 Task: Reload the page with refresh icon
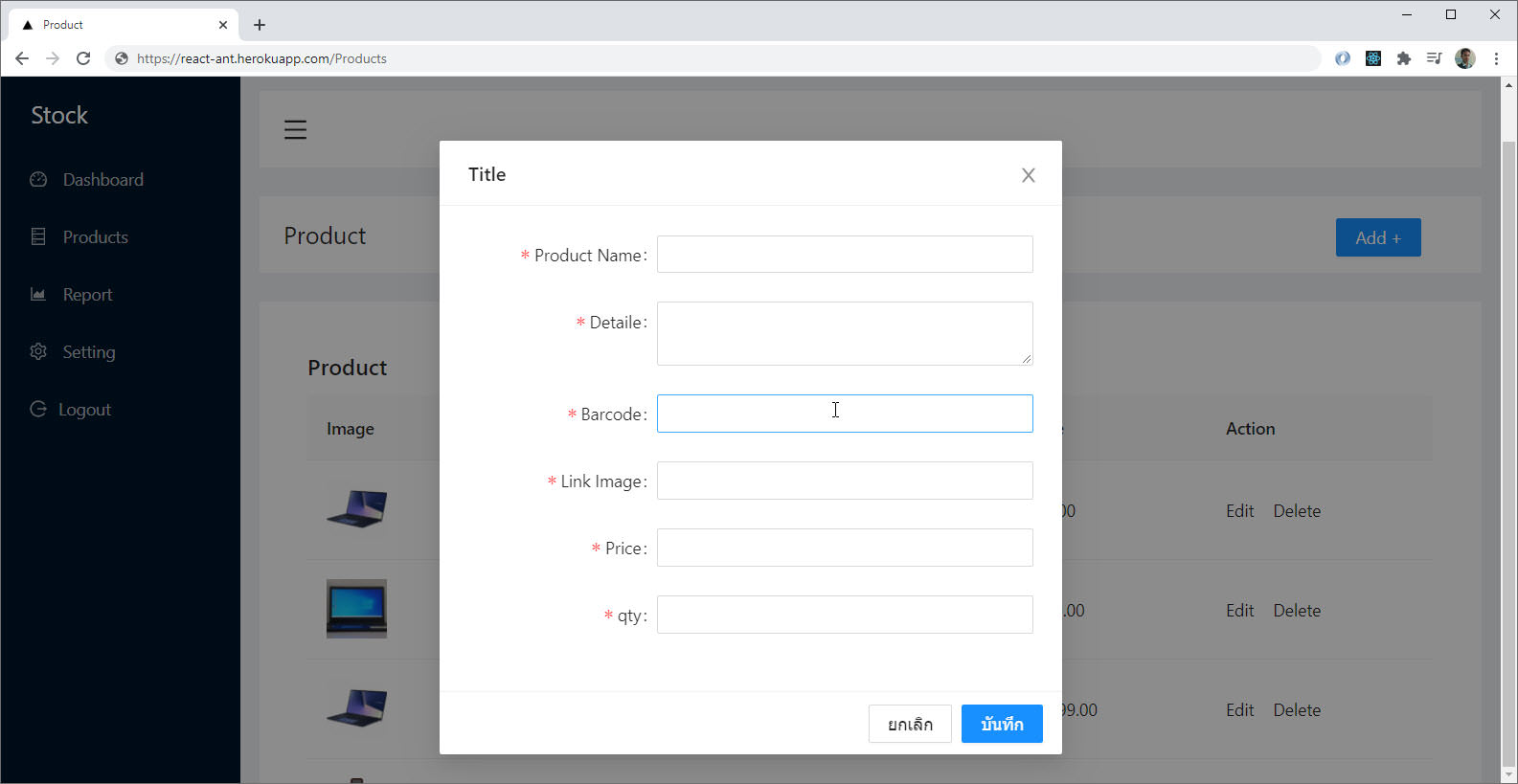(x=83, y=58)
